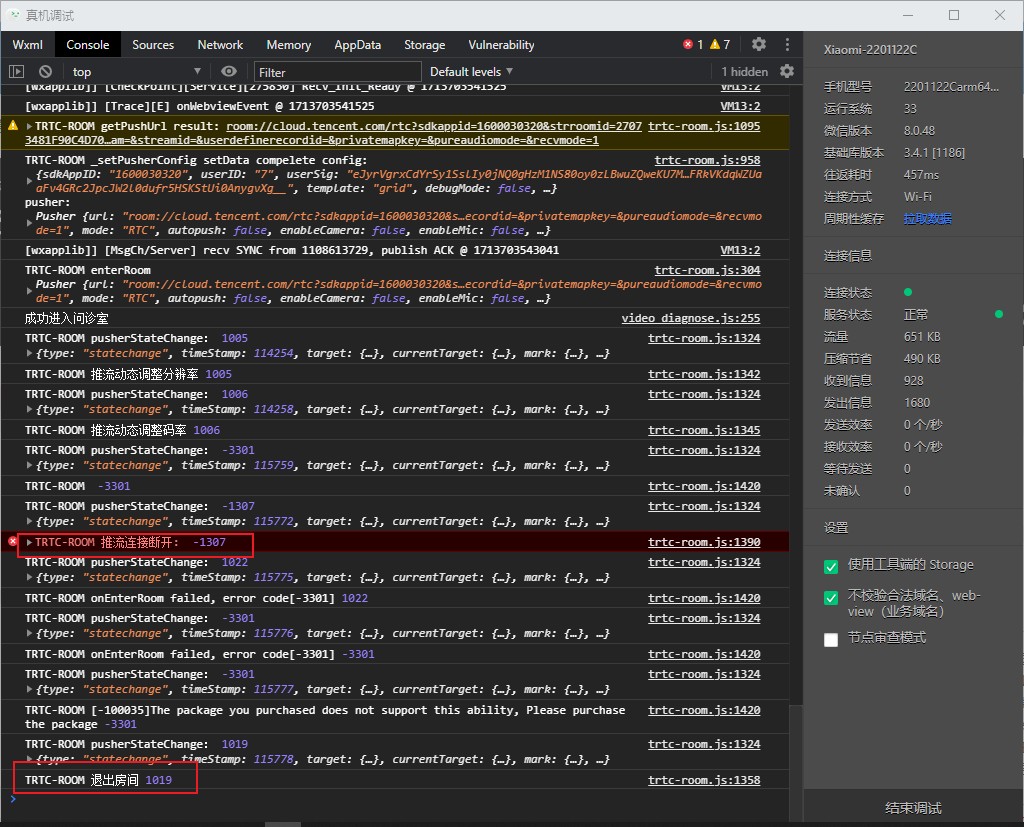Image resolution: width=1024 pixels, height=827 pixels.
Task: Switch to the AppData tab
Action: pyautogui.click(x=357, y=44)
